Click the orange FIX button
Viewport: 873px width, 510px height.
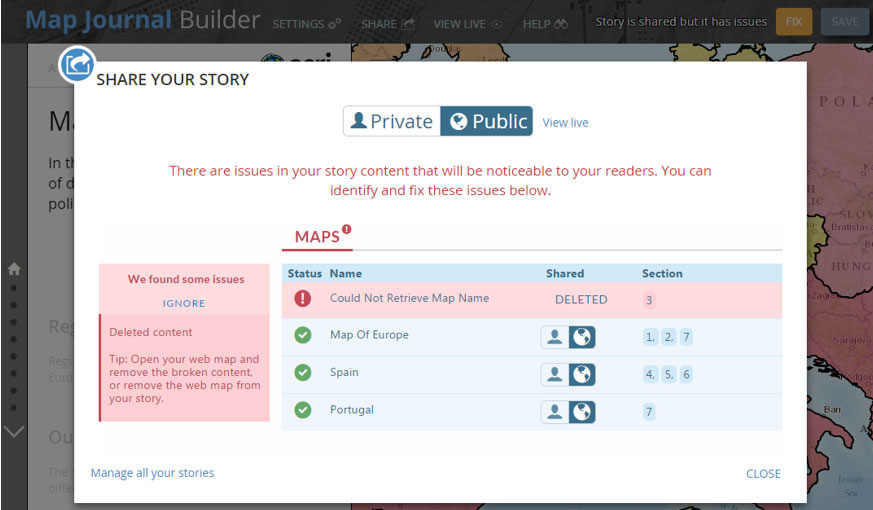[x=794, y=22]
